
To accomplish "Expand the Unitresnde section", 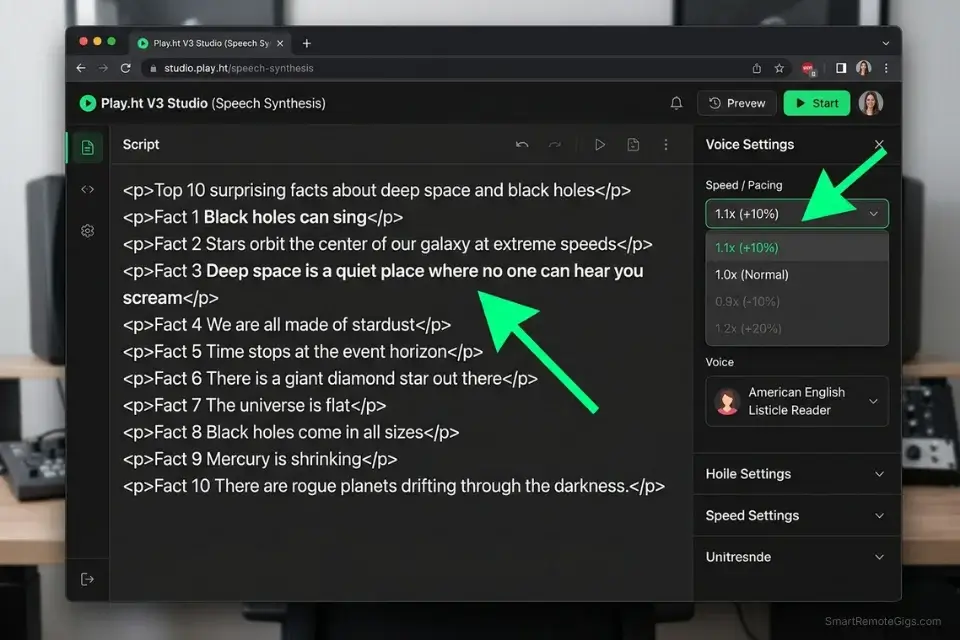I will 797,557.
